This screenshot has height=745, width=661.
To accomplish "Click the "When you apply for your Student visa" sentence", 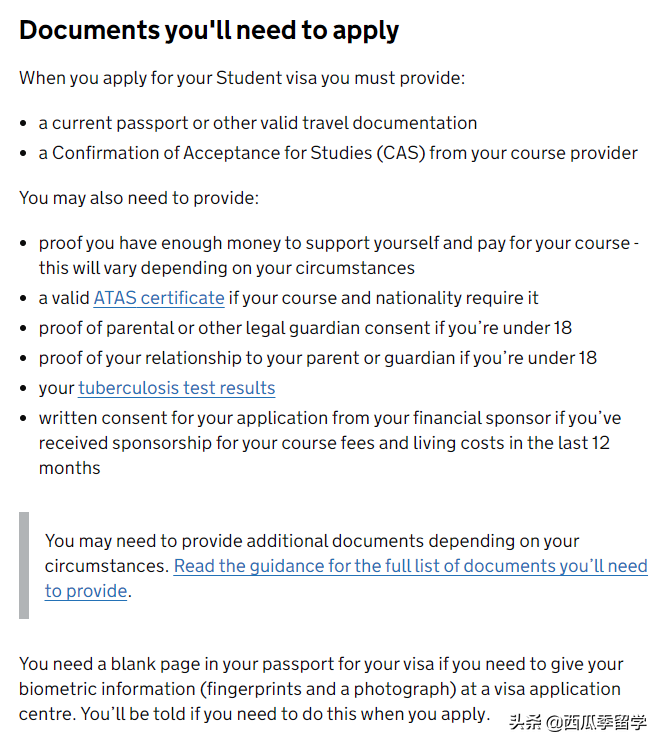I will point(242,78).
